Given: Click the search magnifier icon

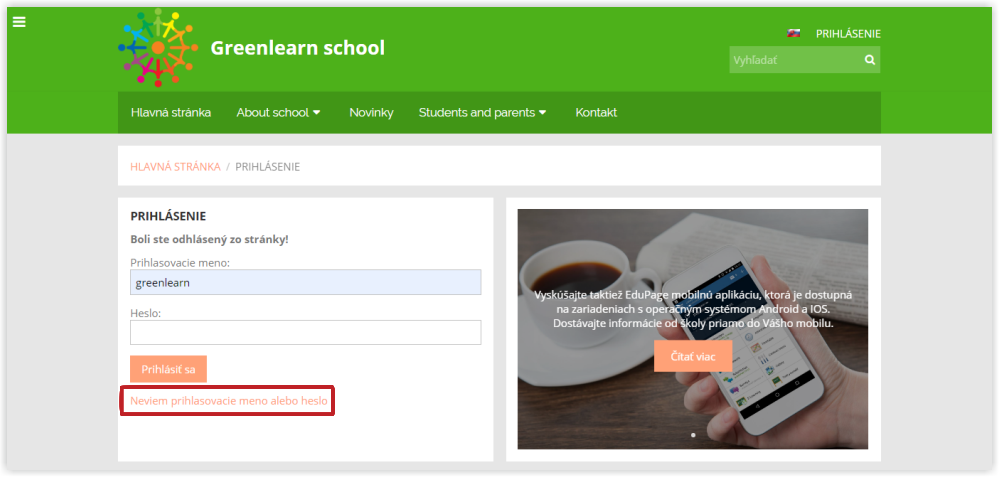Looking at the screenshot, I should pyautogui.click(x=870, y=60).
